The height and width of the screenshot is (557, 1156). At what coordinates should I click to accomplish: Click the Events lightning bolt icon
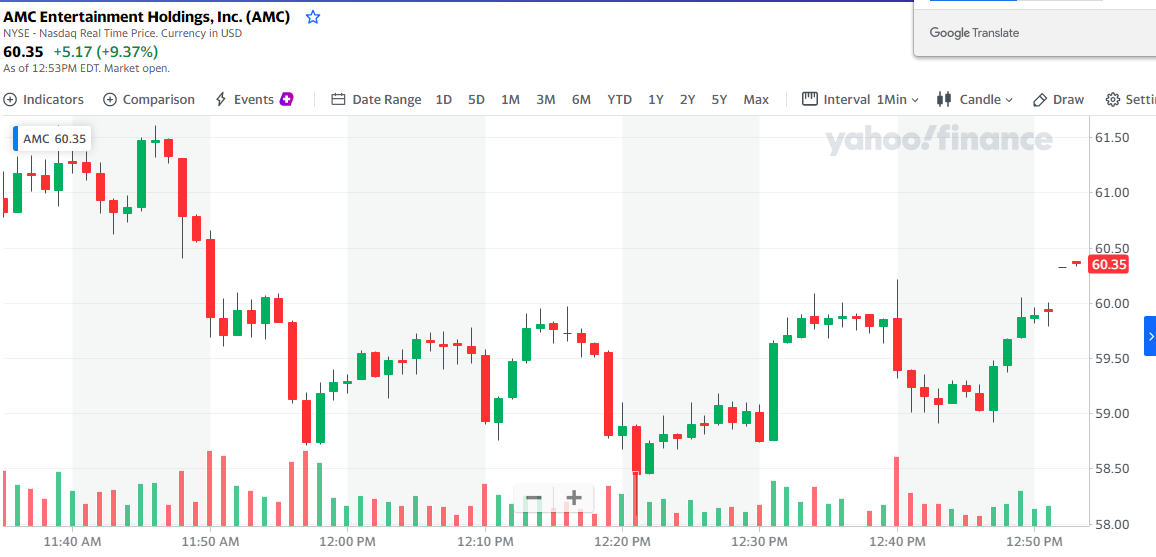pyautogui.click(x=219, y=99)
